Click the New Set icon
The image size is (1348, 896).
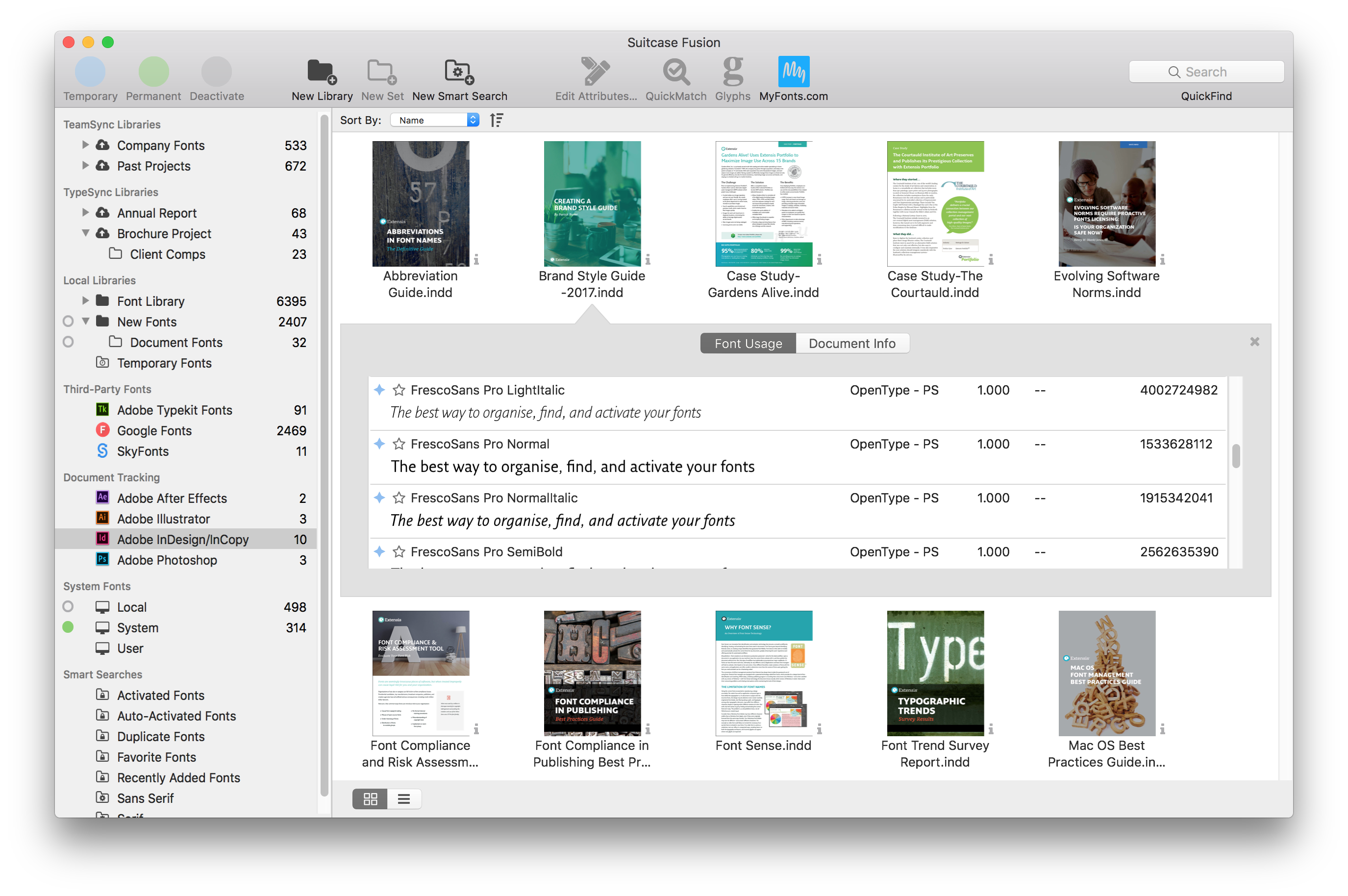(x=383, y=74)
